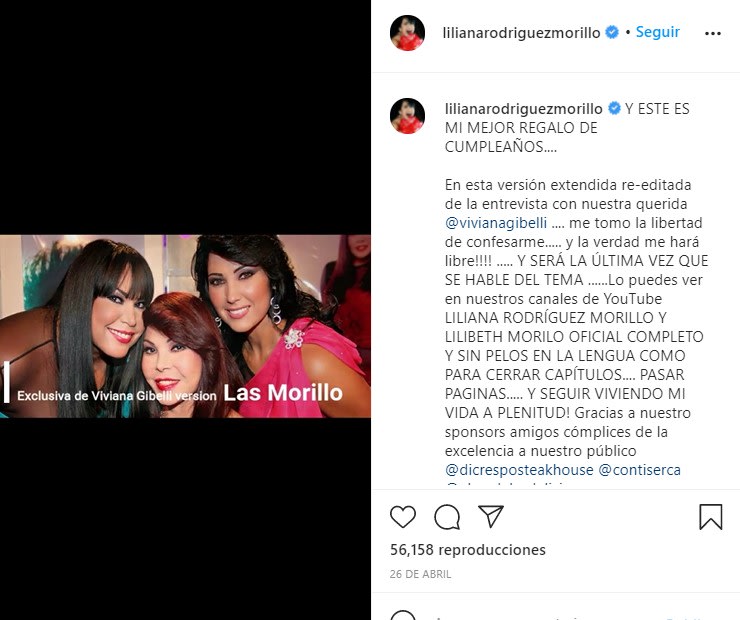Viewport: 740px width, 620px height.
Task: Open the three-dot more options menu
Action: coord(713,33)
